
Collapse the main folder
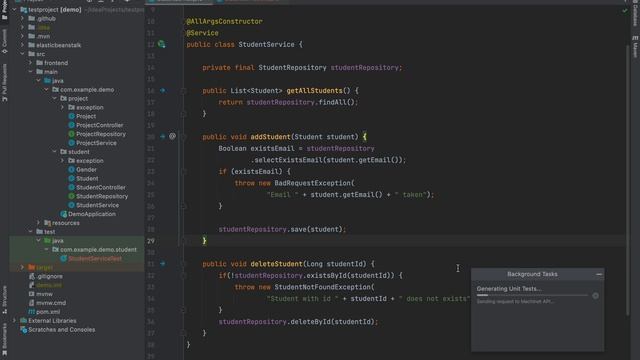tap(31, 72)
